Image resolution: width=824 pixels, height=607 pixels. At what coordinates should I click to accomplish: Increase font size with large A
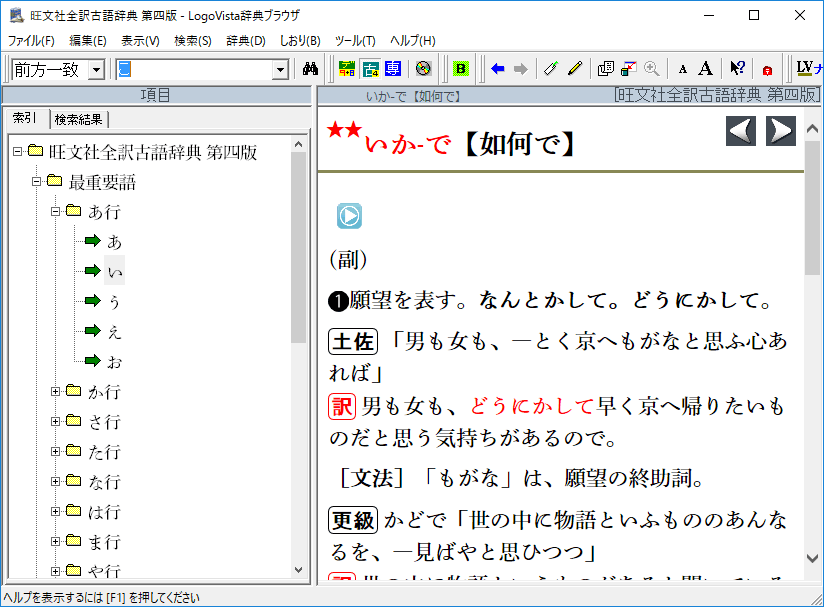pyautogui.click(x=705, y=69)
